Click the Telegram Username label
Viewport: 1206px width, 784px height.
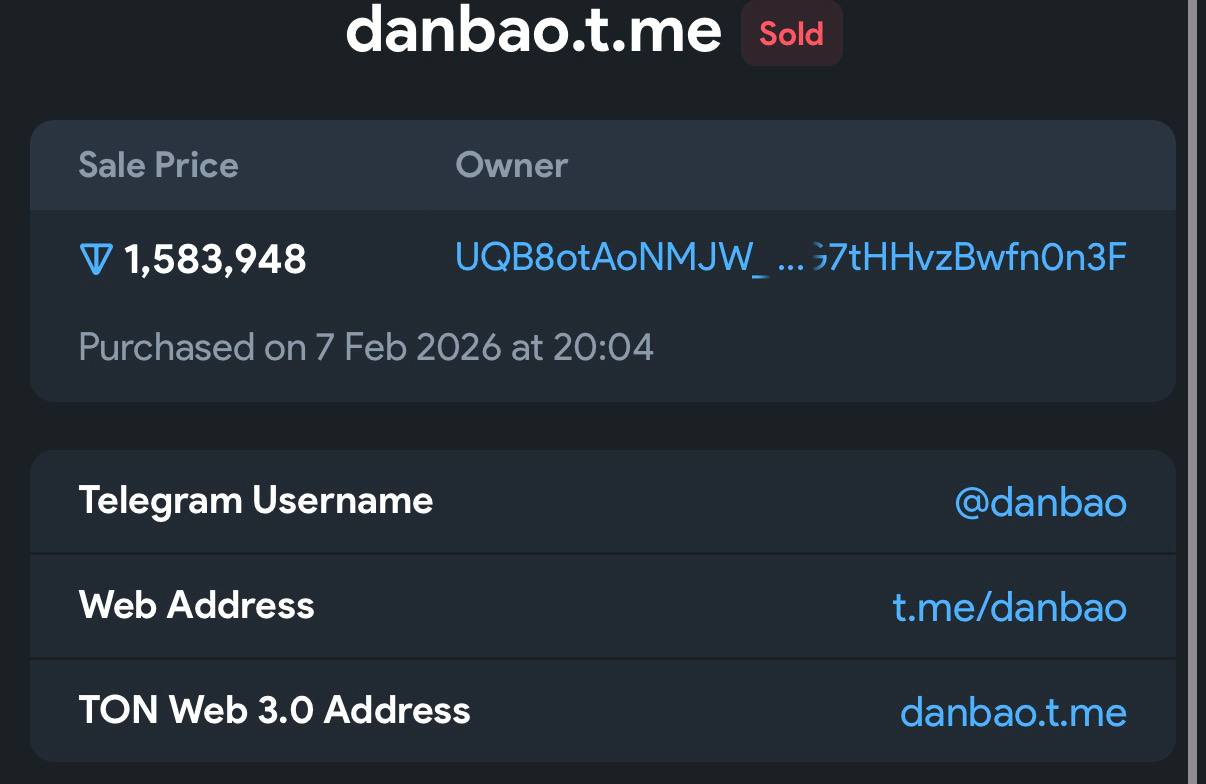(x=255, y=500)
